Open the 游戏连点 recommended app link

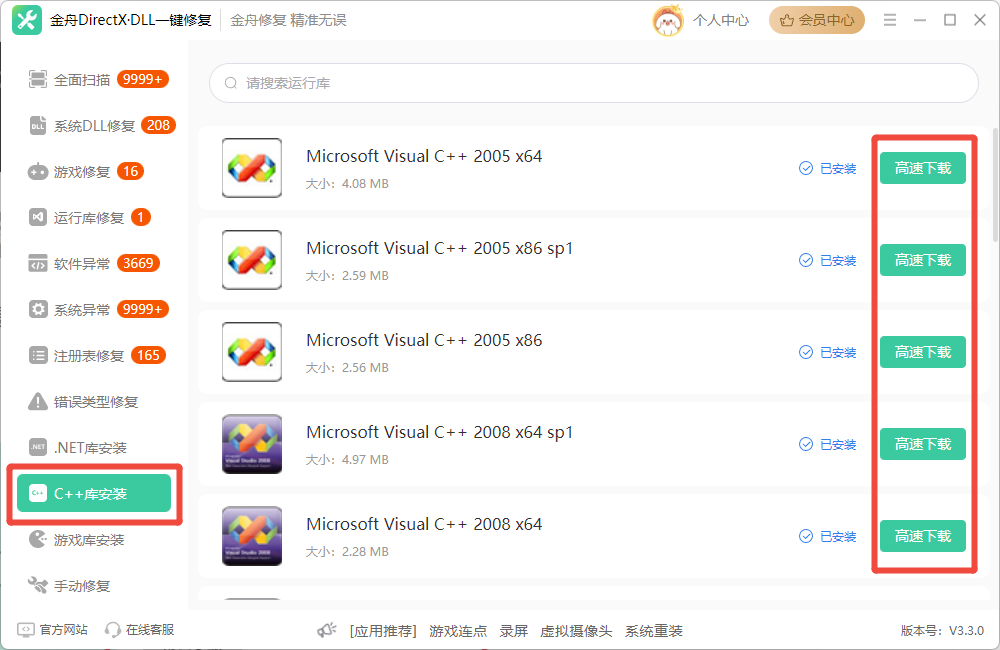[458, 631]
